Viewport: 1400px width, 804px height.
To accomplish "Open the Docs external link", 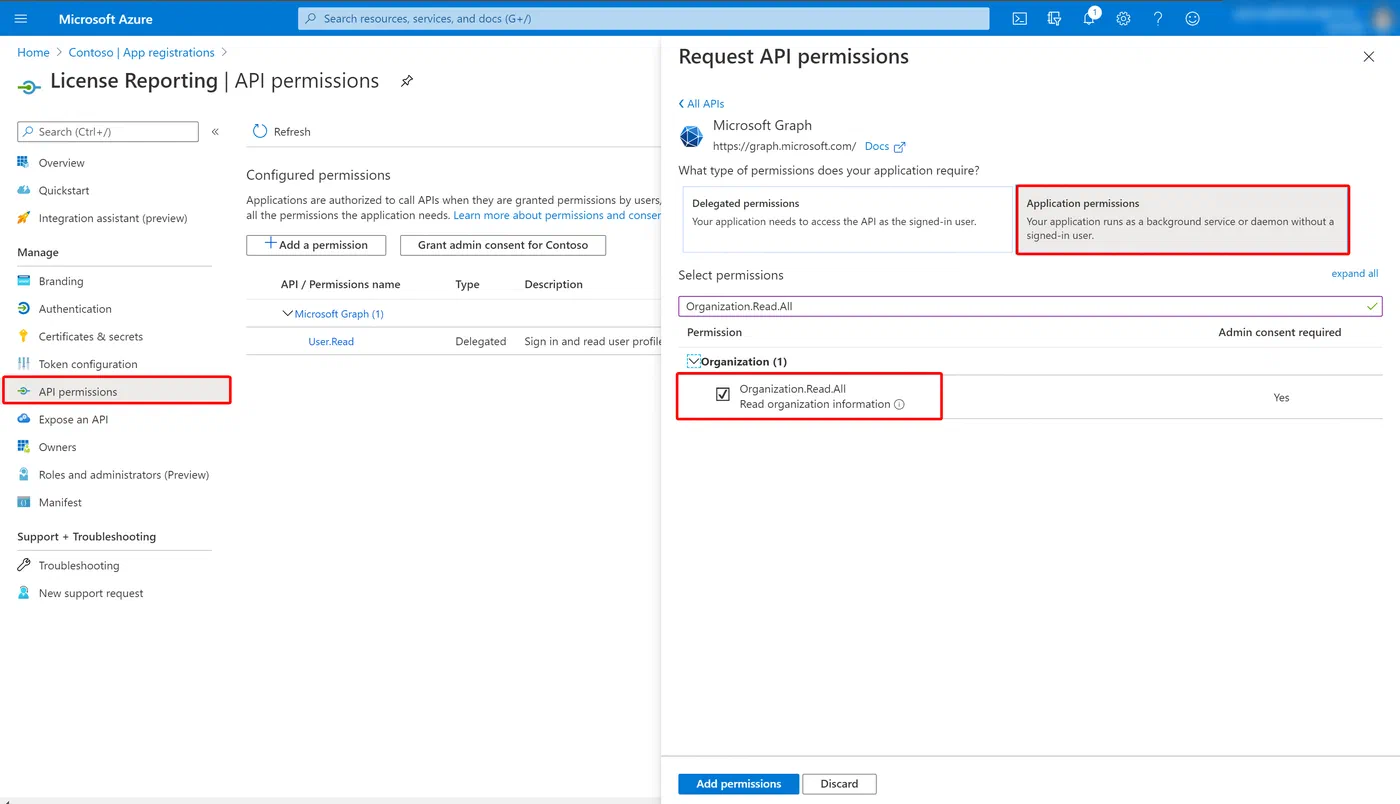I will coord(884,146).
